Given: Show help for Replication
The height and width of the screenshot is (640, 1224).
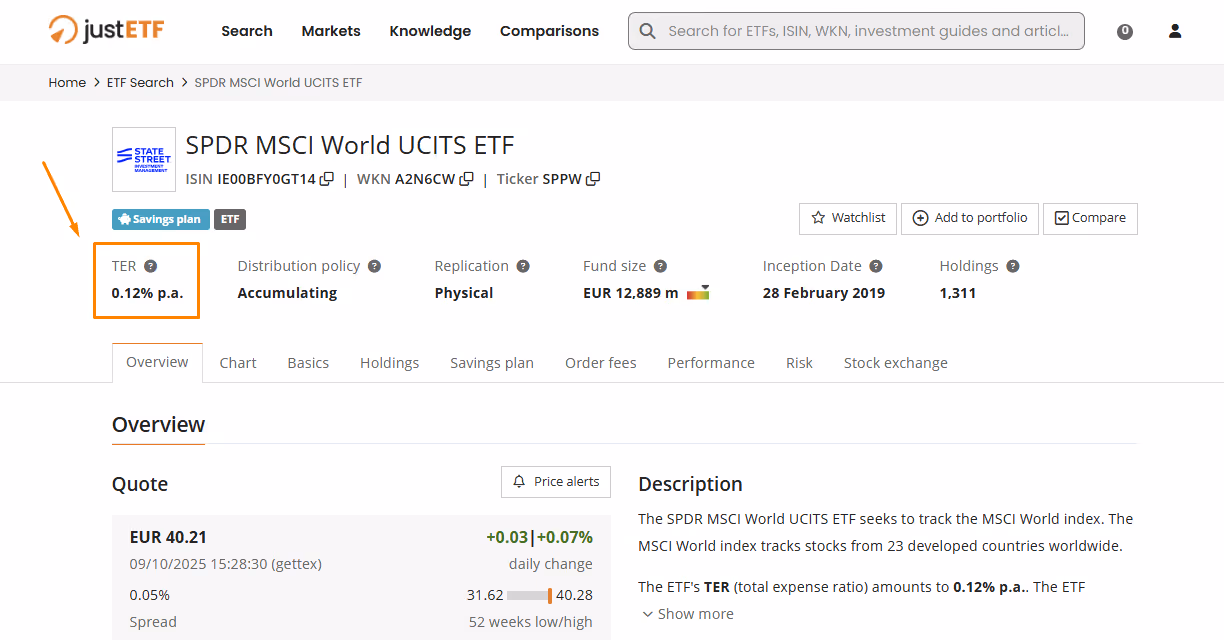Looking at the screenshot, I should 523,266.
